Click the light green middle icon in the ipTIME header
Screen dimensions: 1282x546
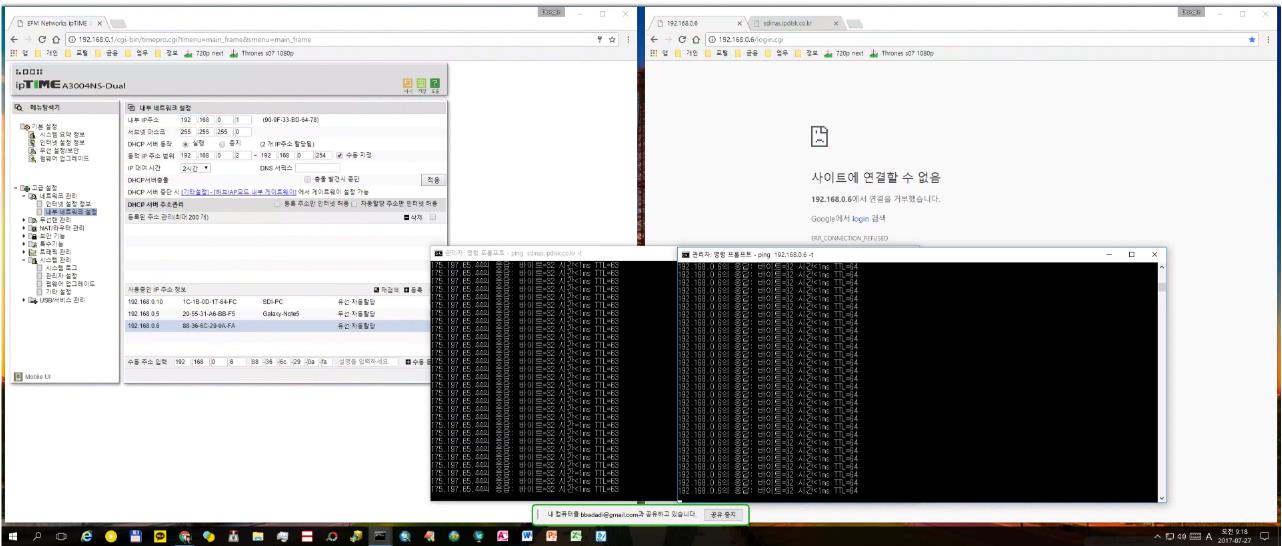421,85
